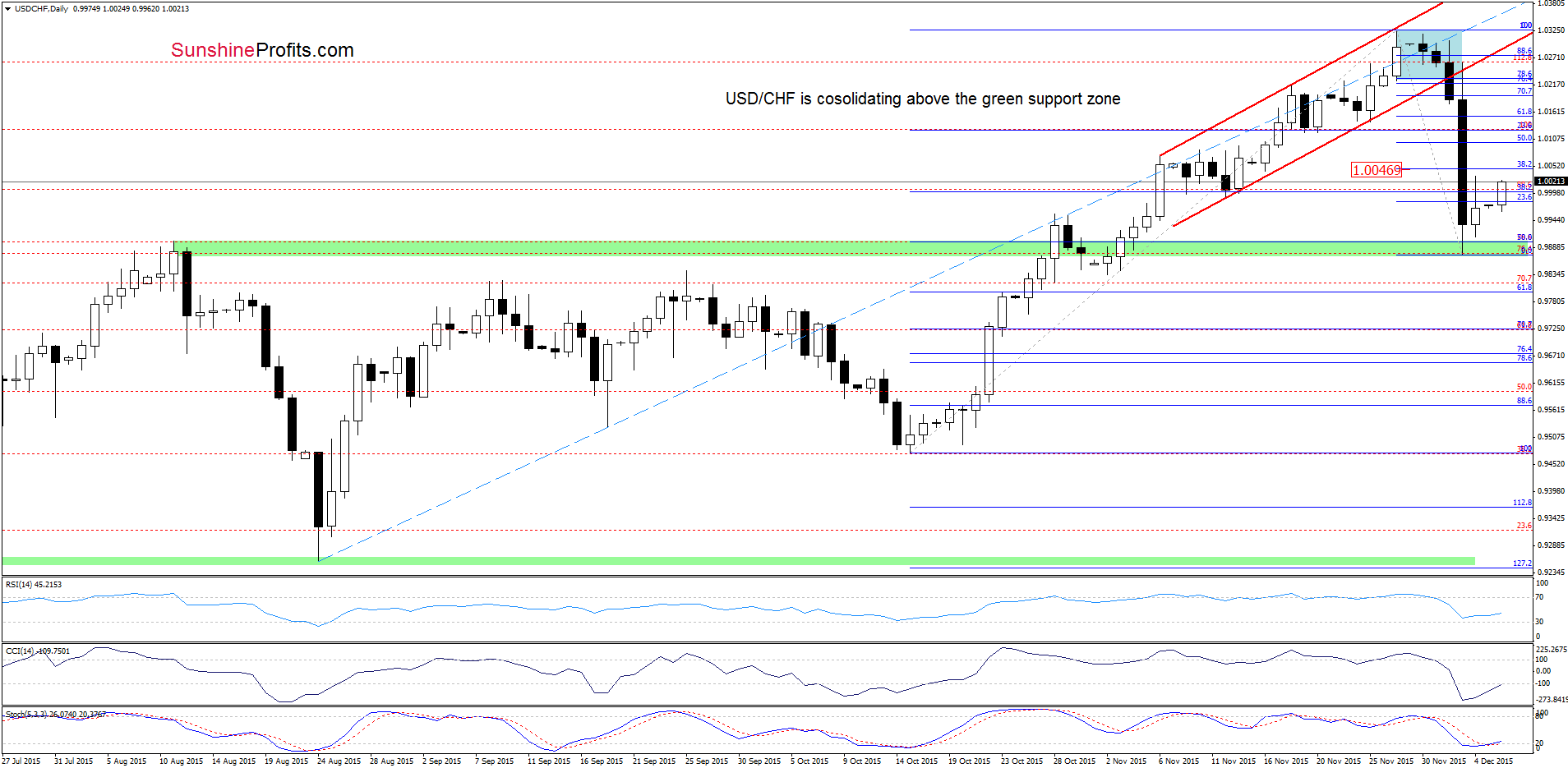The height and width of the screenshot is (768, 1568).
Task: Click the 30 Nov 2015 date label
Action: (x=1443, y=761)
